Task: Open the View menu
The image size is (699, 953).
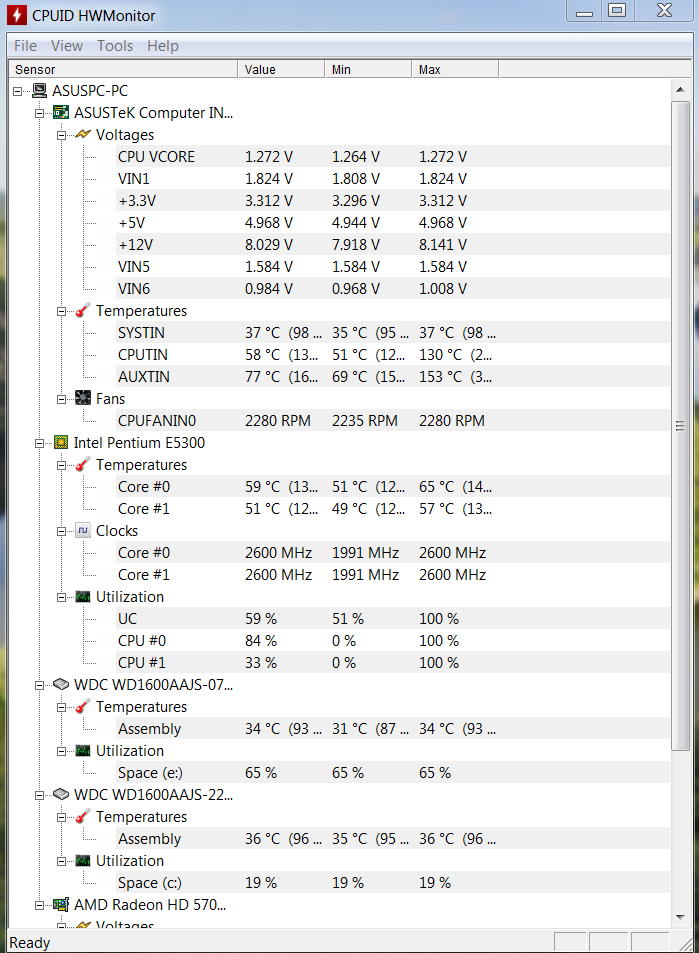Action: click(67, 46)
